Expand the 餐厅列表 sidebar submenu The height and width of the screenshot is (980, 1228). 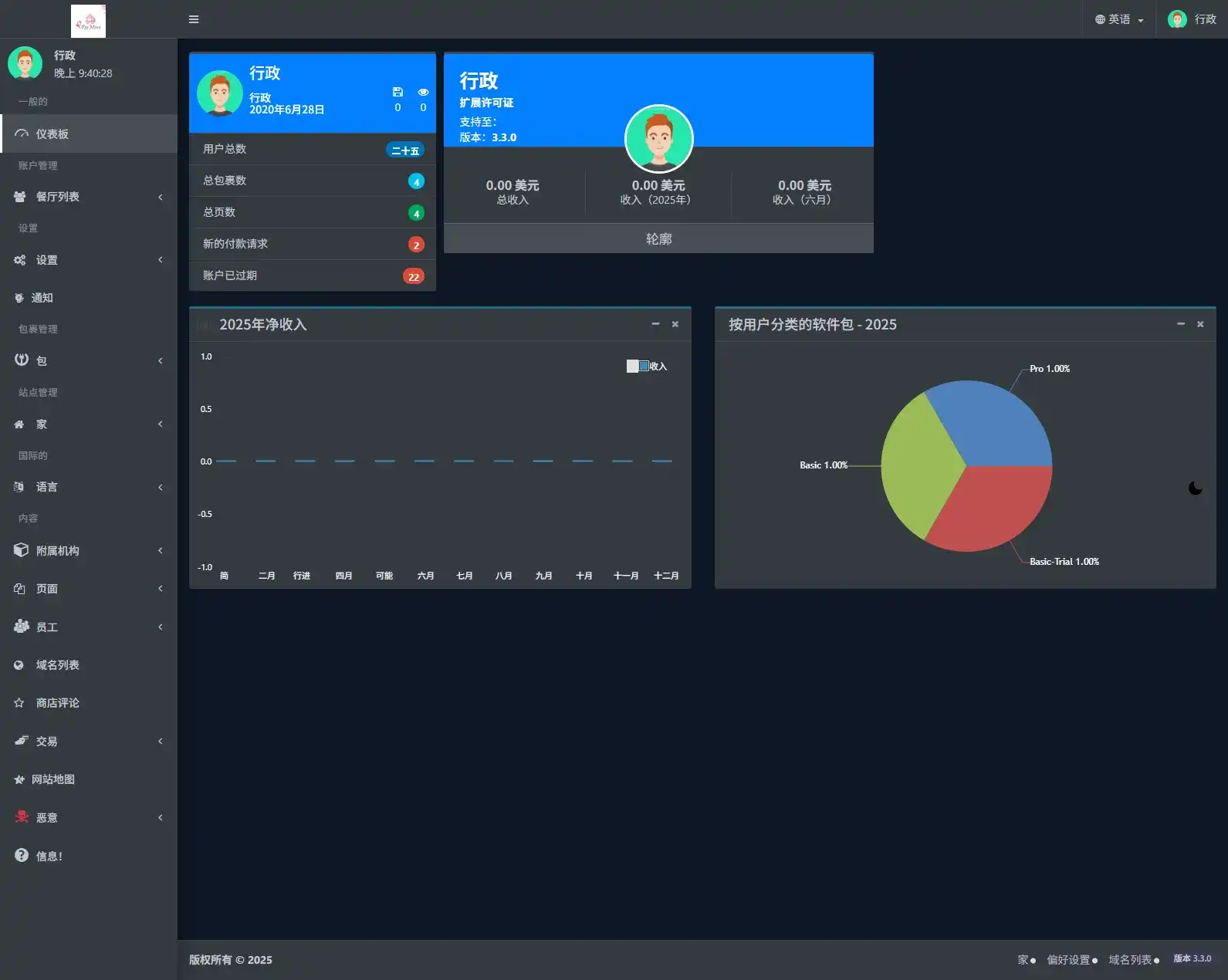89,197
